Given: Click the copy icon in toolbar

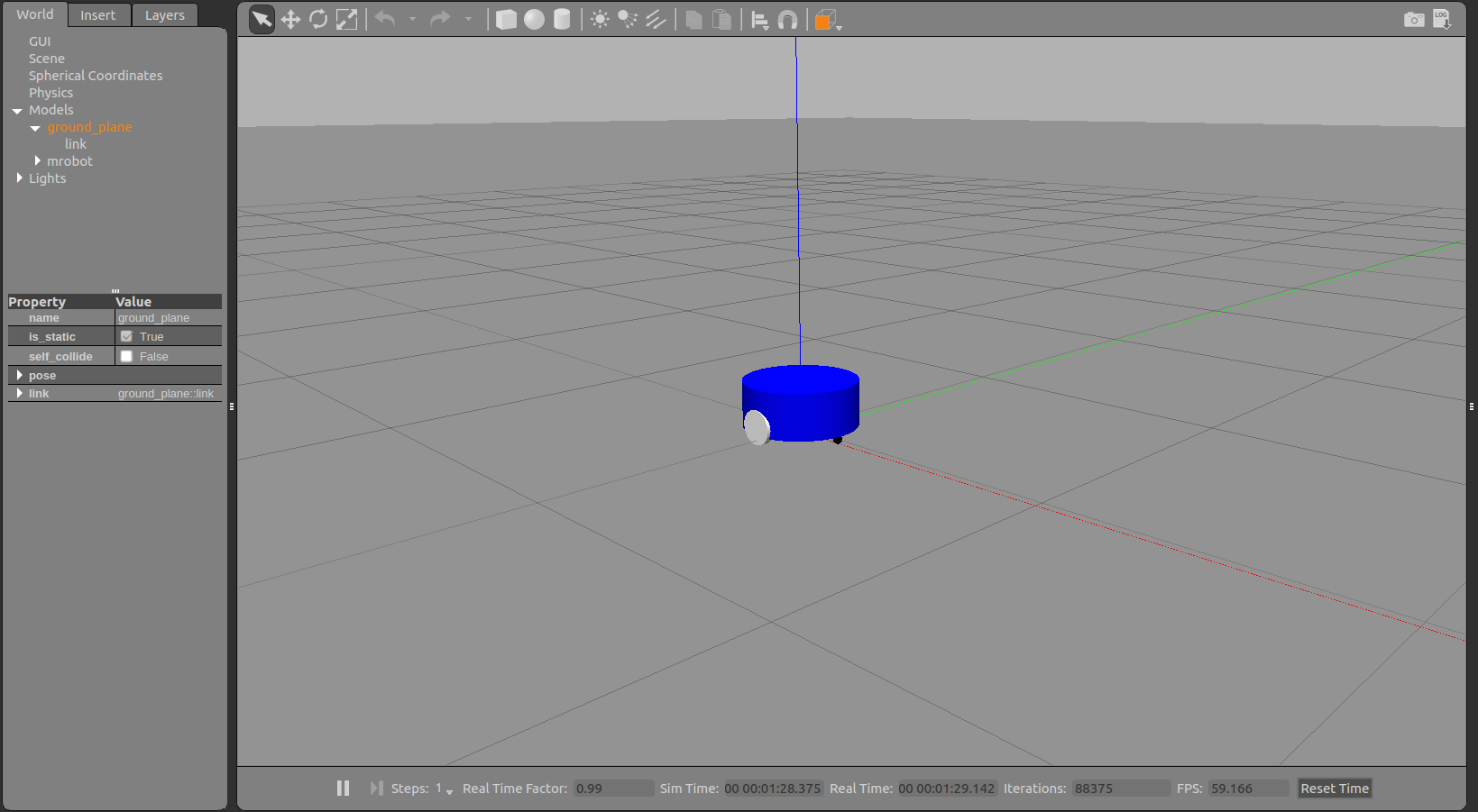Looking at the screenshot, I should [x=693, y=19].
